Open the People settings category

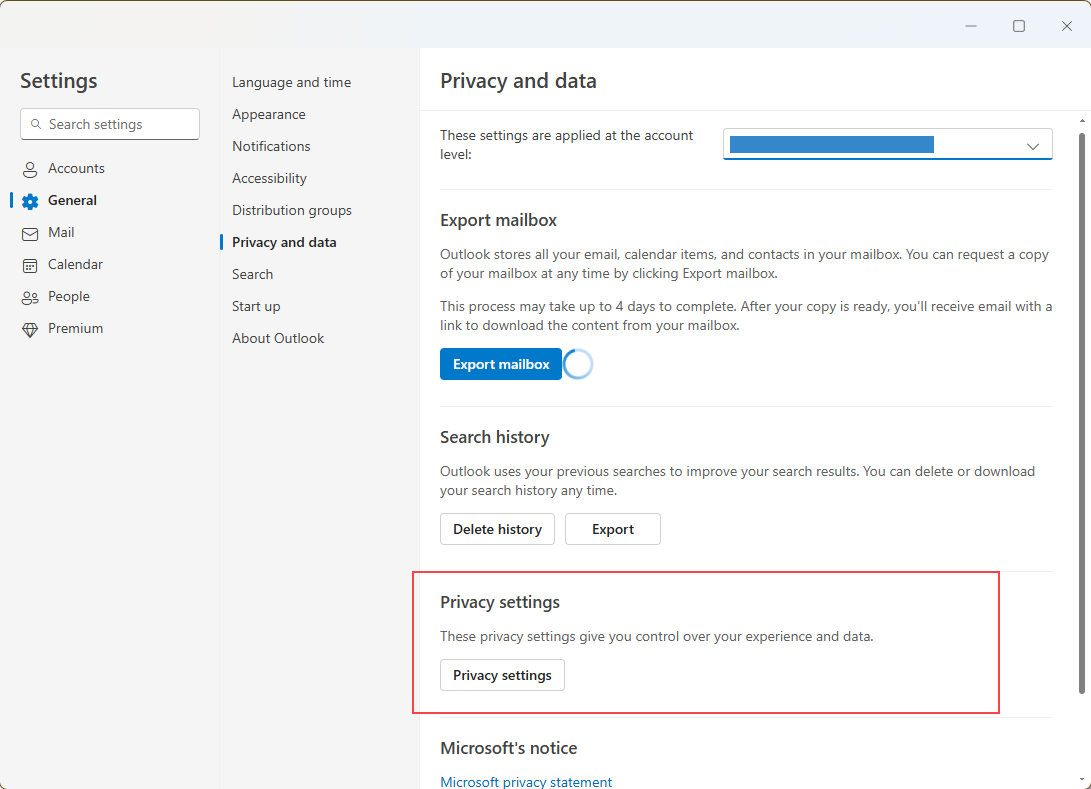pyautogui.click(x=69, y=296)
